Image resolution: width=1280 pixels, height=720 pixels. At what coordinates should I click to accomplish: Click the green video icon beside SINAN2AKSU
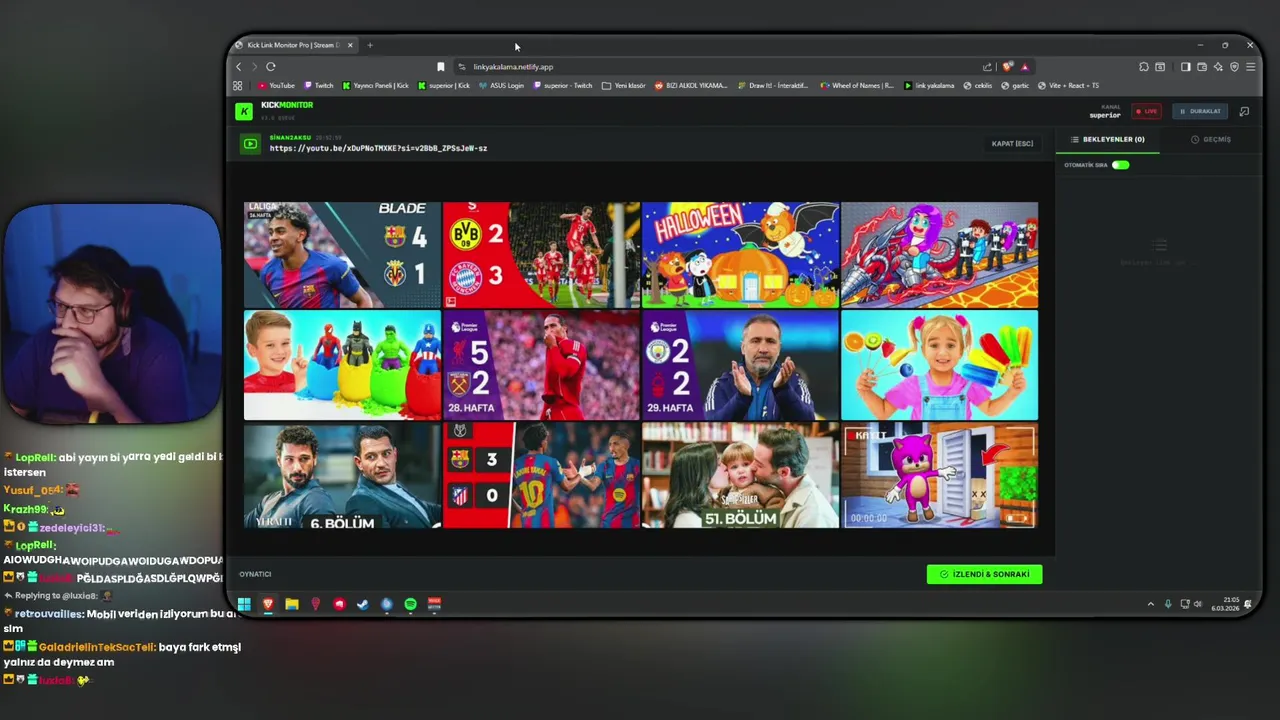[250, 144]
